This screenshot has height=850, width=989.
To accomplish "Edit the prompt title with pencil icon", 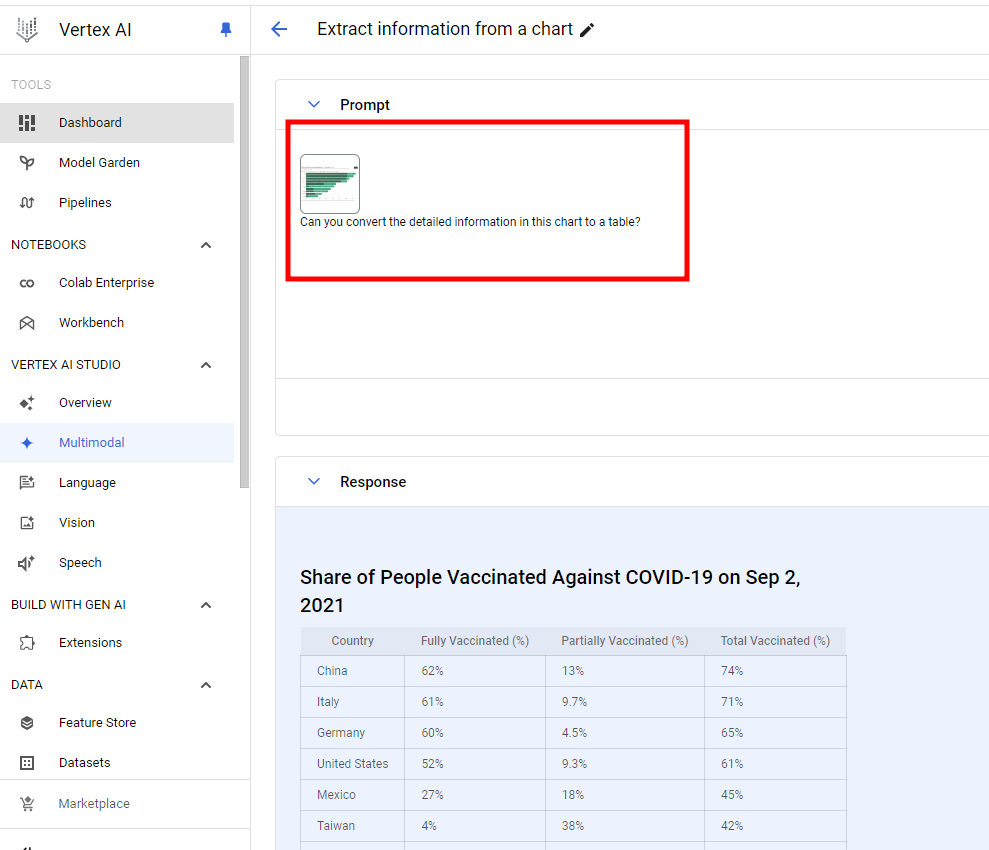I will 587,30.
